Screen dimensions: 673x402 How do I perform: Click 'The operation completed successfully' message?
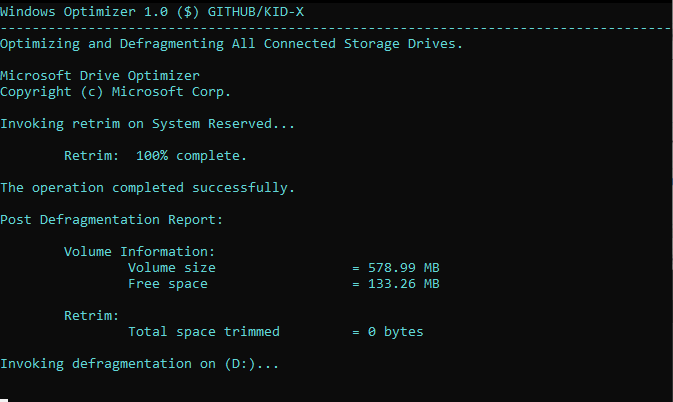pos(147,188)
